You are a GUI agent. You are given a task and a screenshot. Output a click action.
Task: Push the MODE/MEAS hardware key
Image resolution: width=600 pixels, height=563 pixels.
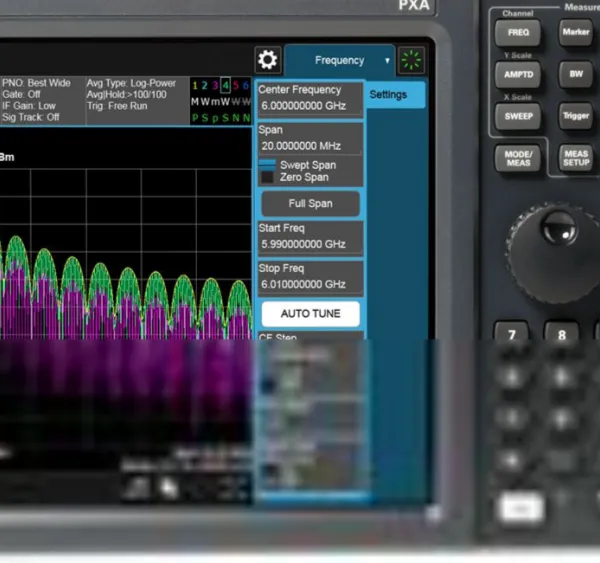(518, 158)
